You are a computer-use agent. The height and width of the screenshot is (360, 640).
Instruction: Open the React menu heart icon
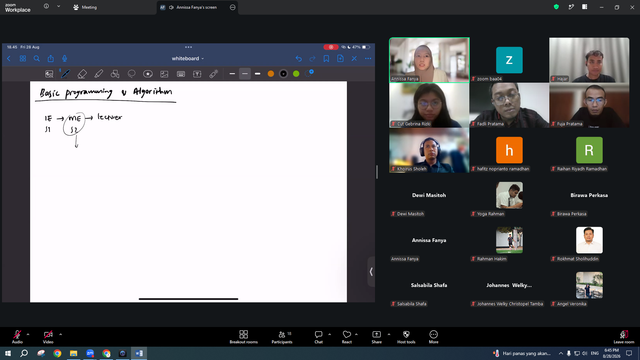click(x=347, y=335)
